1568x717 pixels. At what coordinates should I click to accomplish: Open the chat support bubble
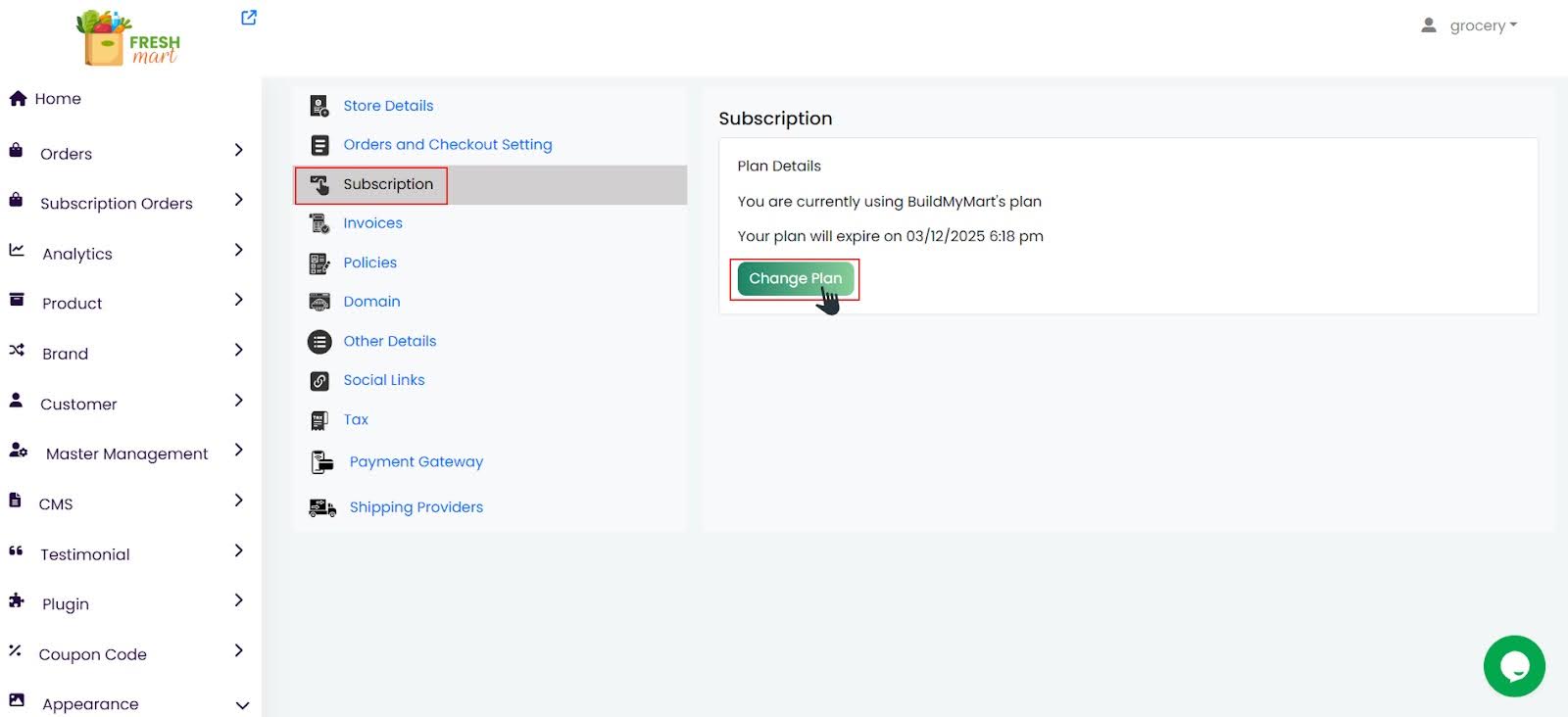(x=1513, y=666)
